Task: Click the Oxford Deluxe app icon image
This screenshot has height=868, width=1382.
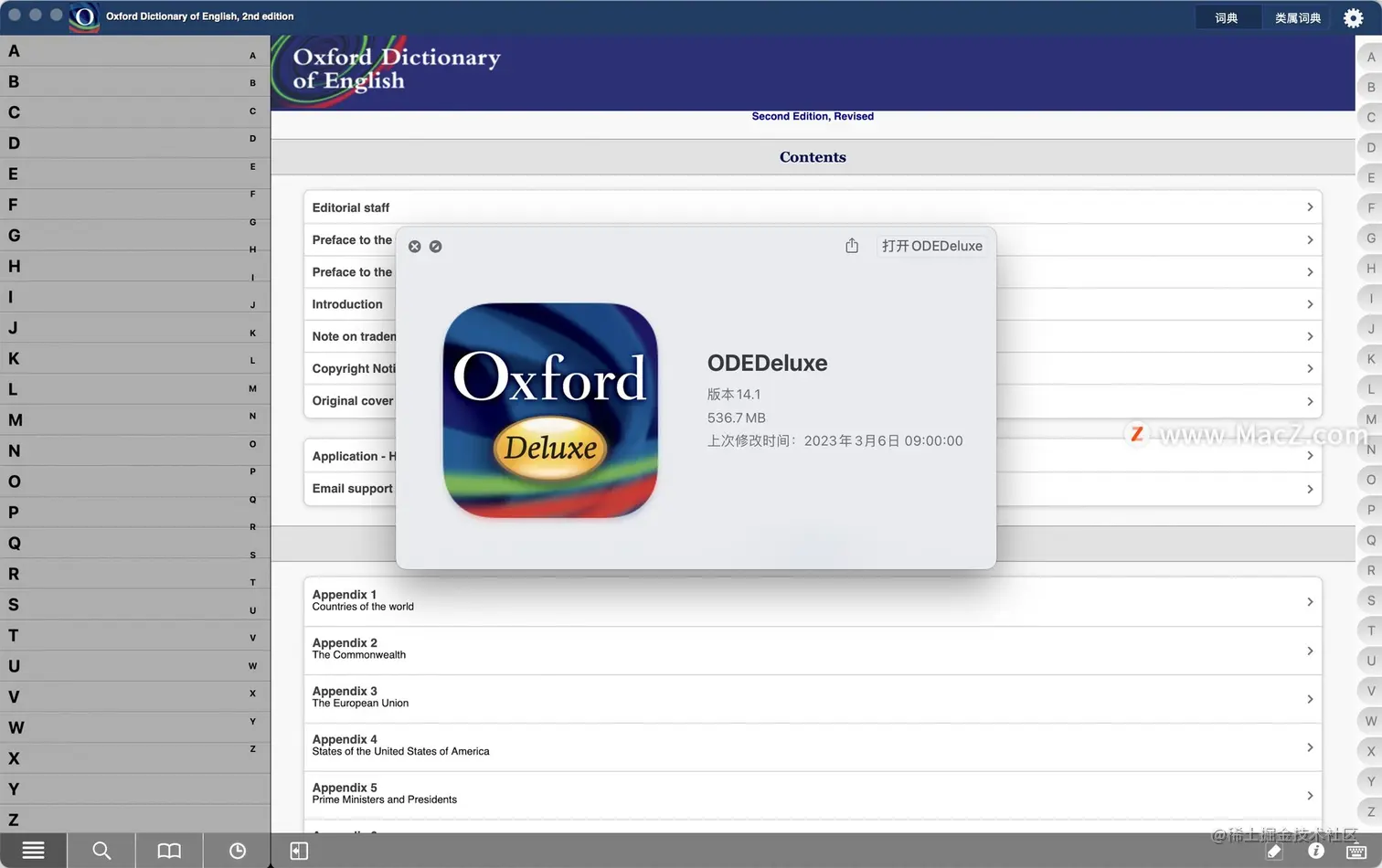Action: (x=550, y=410)
